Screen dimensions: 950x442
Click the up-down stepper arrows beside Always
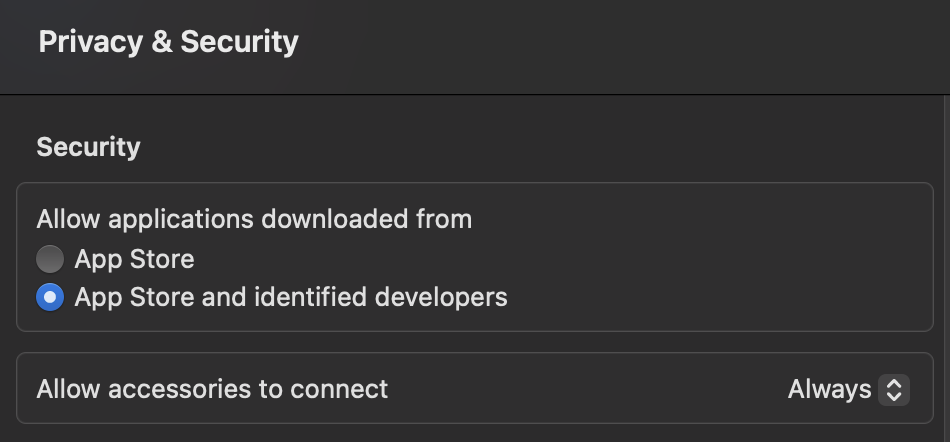(893, 389)
